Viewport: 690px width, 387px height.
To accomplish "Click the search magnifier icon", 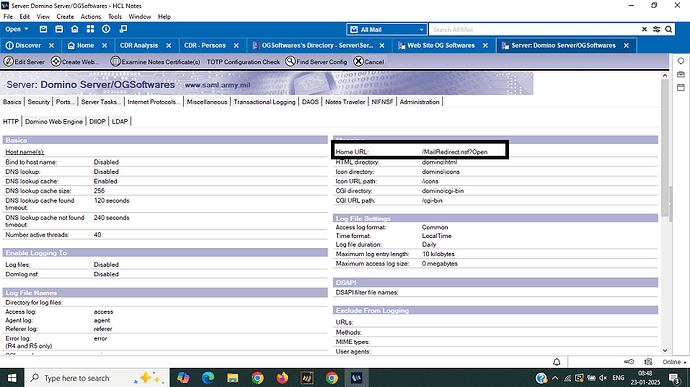I will 668,29.
